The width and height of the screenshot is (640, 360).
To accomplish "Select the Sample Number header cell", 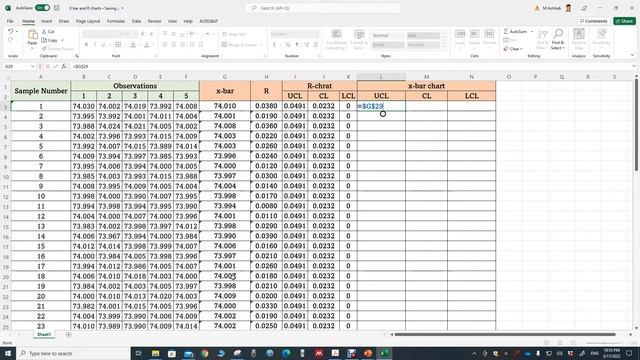I will 41,91.
